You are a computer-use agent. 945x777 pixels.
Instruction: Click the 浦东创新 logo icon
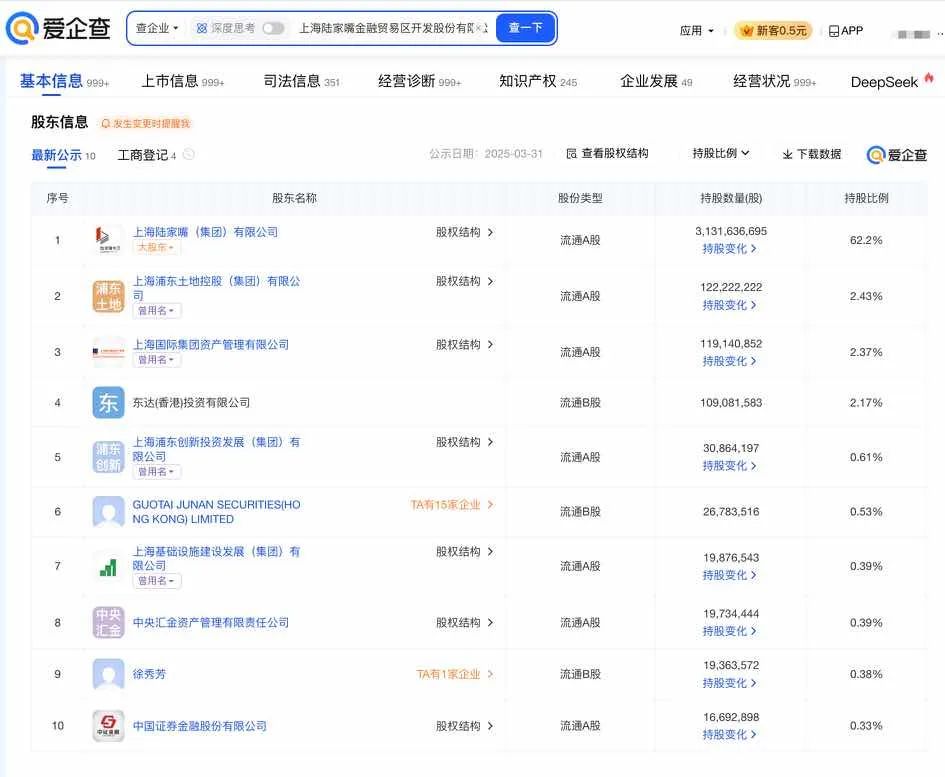pos(108,457)
